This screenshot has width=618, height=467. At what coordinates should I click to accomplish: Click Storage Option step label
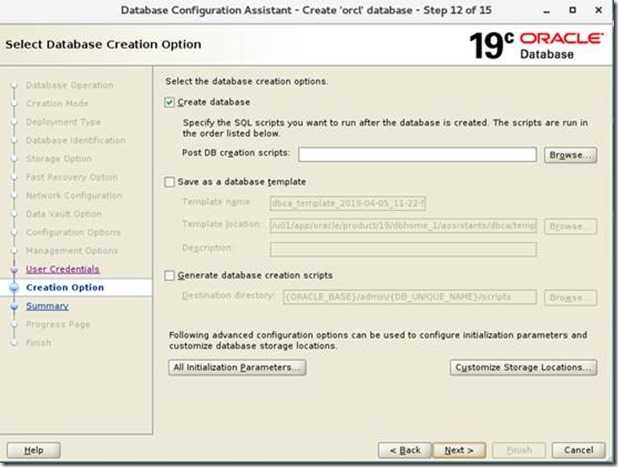pyautogui.click(x=59, y=158)
